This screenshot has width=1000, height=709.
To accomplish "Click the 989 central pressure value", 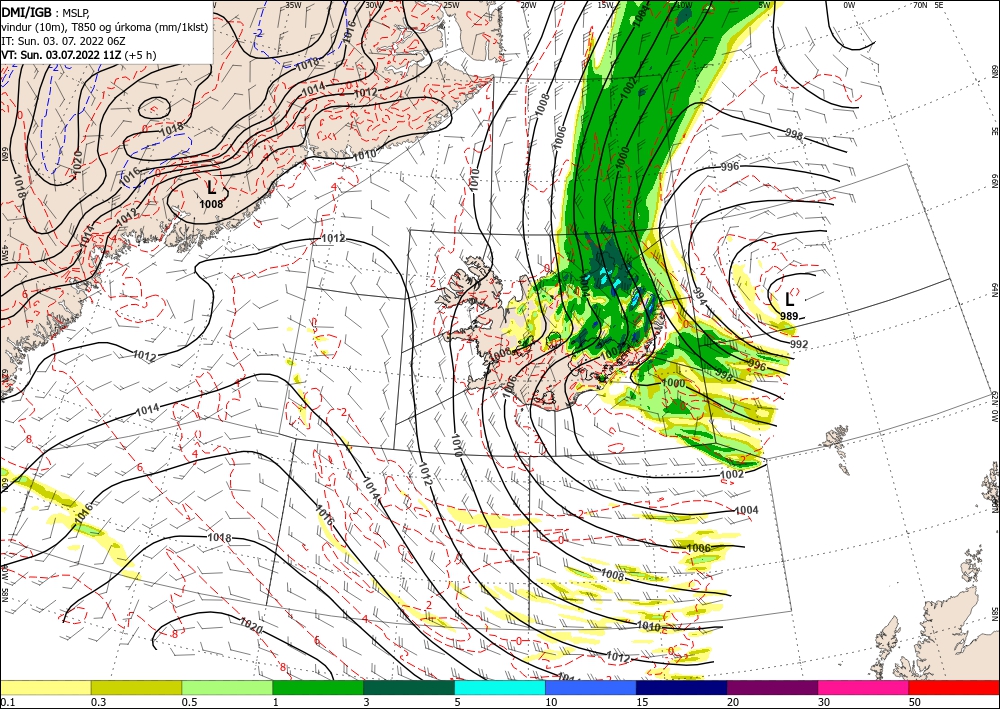I will 789,316.
